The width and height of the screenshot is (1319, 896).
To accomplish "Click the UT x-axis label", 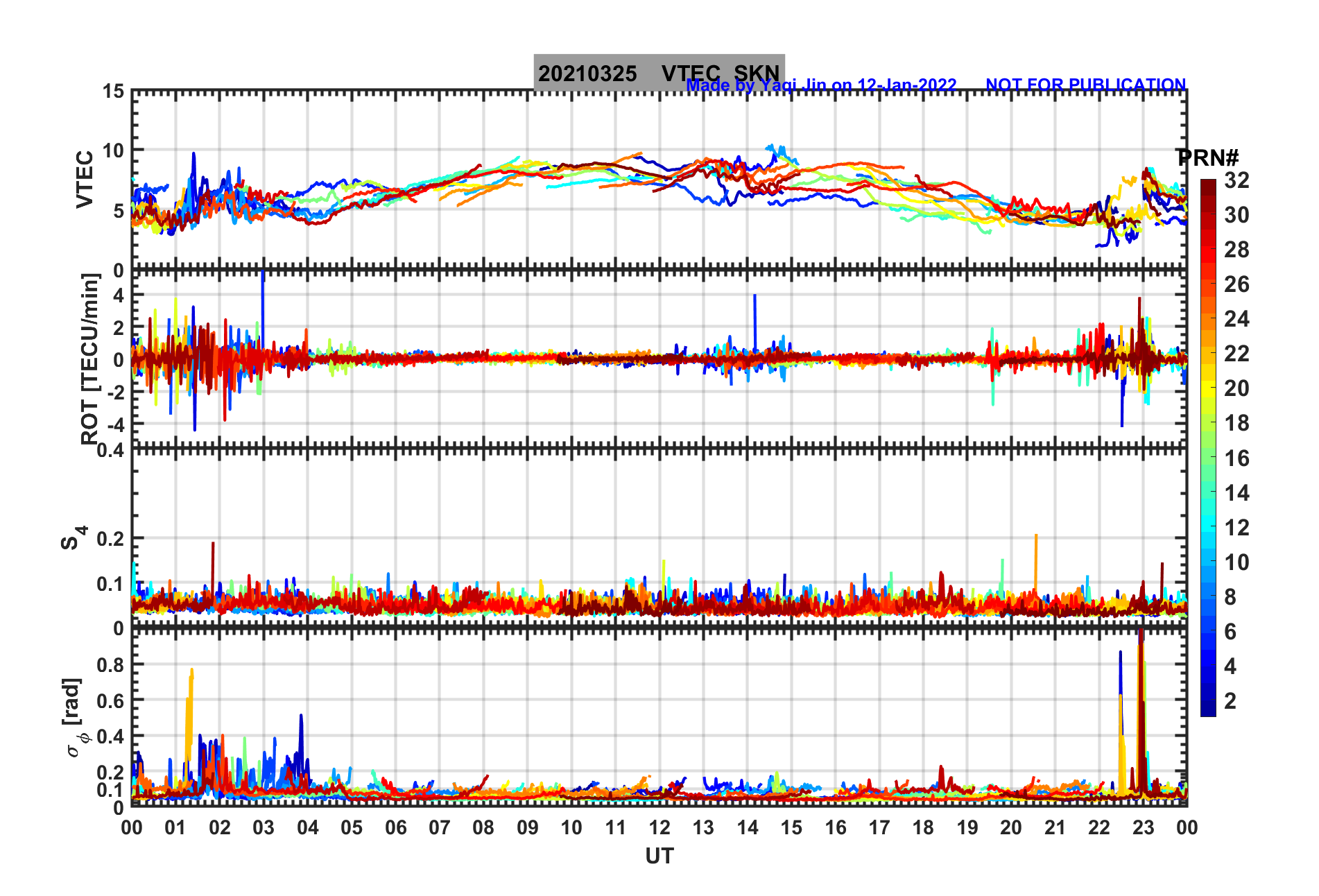I will click(x=659, y=856).
